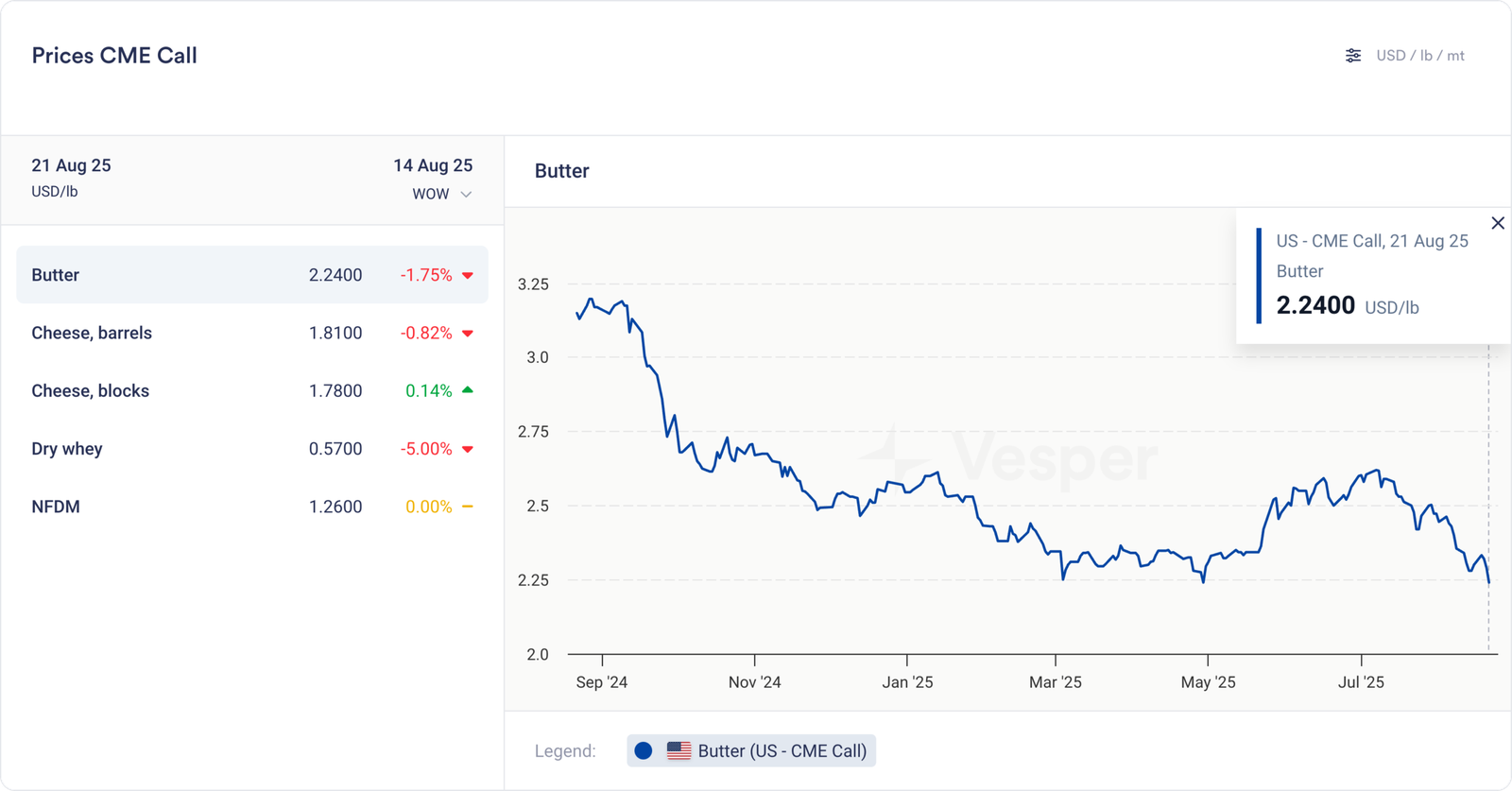This screenshot has height=791, width=1512.
Task: Click the US flag icon in legend
Action: tap(679, 751)
